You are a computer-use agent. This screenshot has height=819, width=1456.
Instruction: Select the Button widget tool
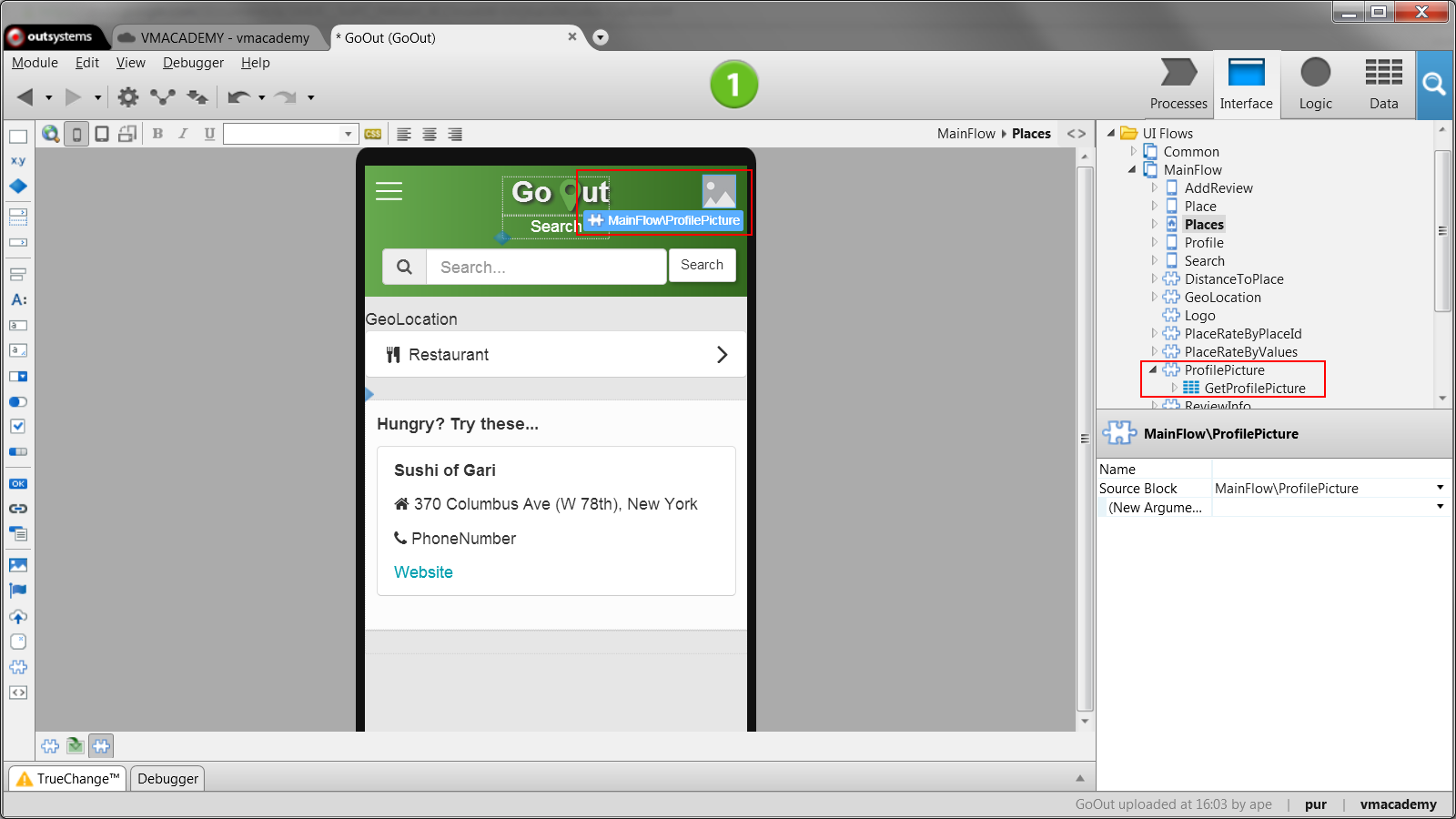(18, 483)
